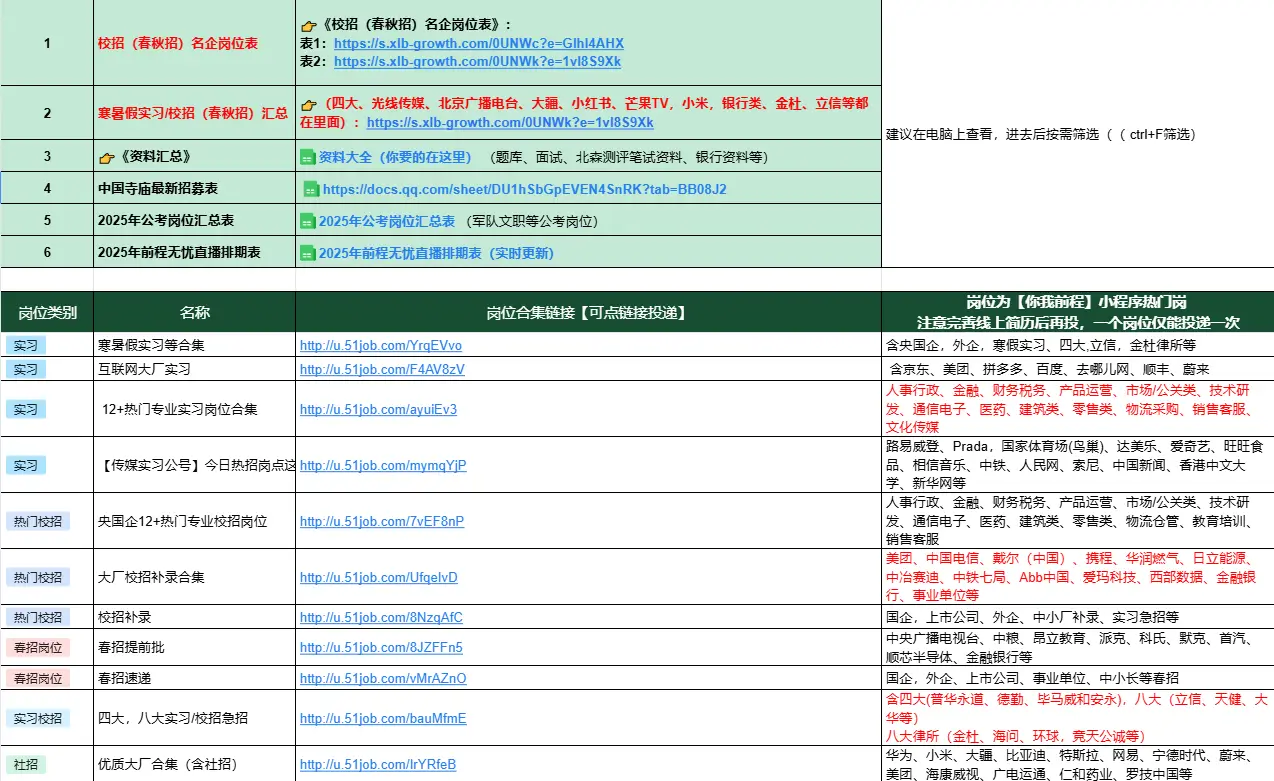This screenshot has height=781, width=1274.
Task: Select the 实习校招 category tag
Action: (x=38, y=718)
